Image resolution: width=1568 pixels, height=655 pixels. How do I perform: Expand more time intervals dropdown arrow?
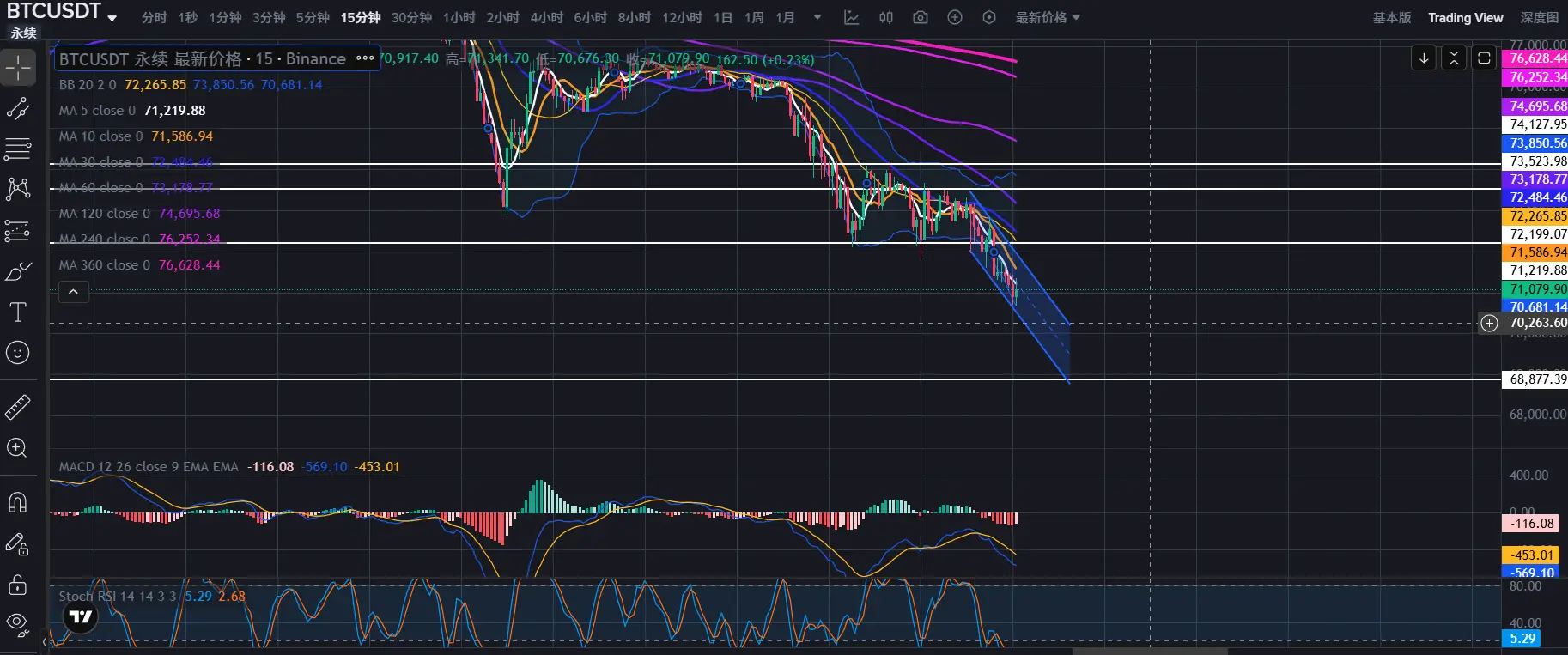pos(817,17)
